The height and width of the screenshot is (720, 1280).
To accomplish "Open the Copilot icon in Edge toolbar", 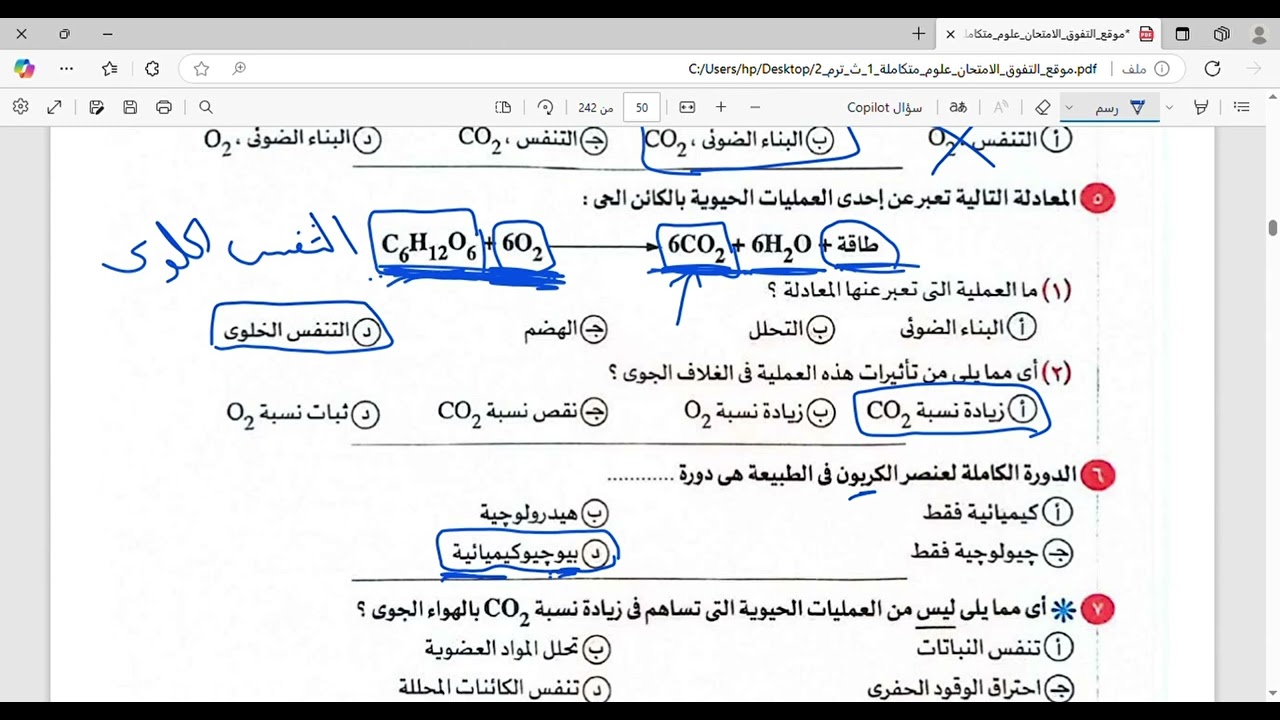I will 24,69.
